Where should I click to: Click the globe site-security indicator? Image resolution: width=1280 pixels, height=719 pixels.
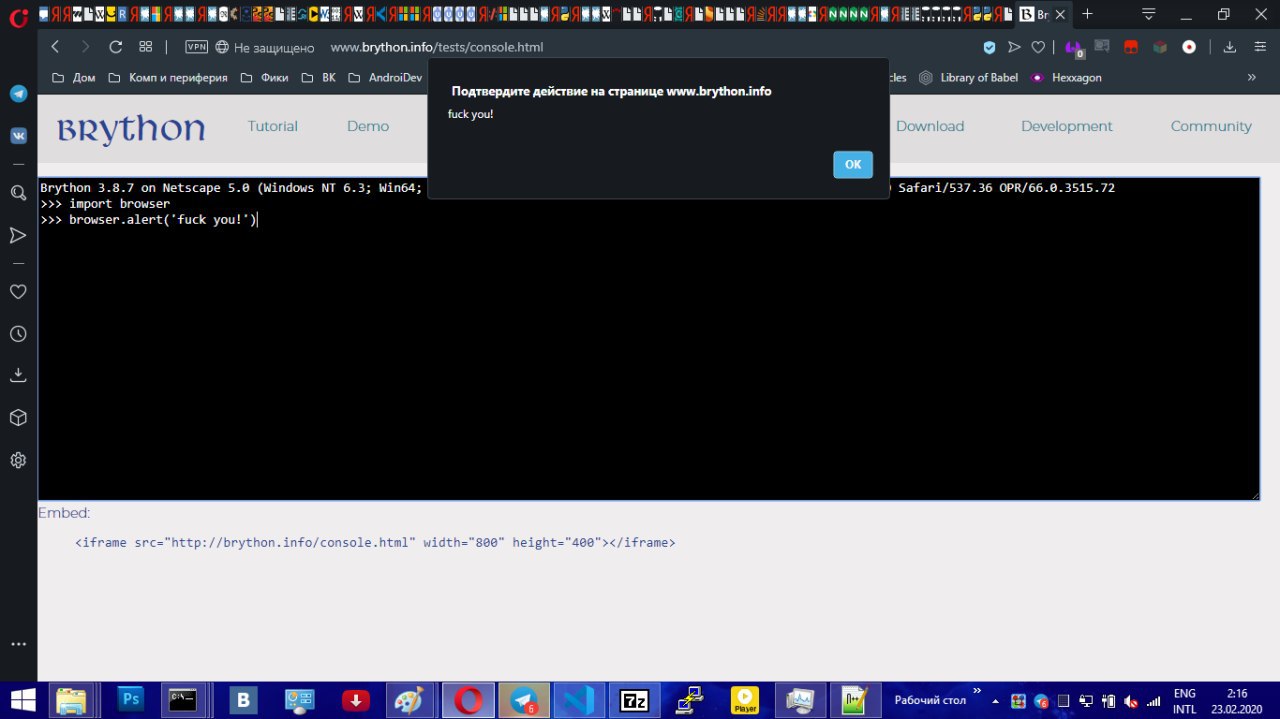click(x=222, y=47)
